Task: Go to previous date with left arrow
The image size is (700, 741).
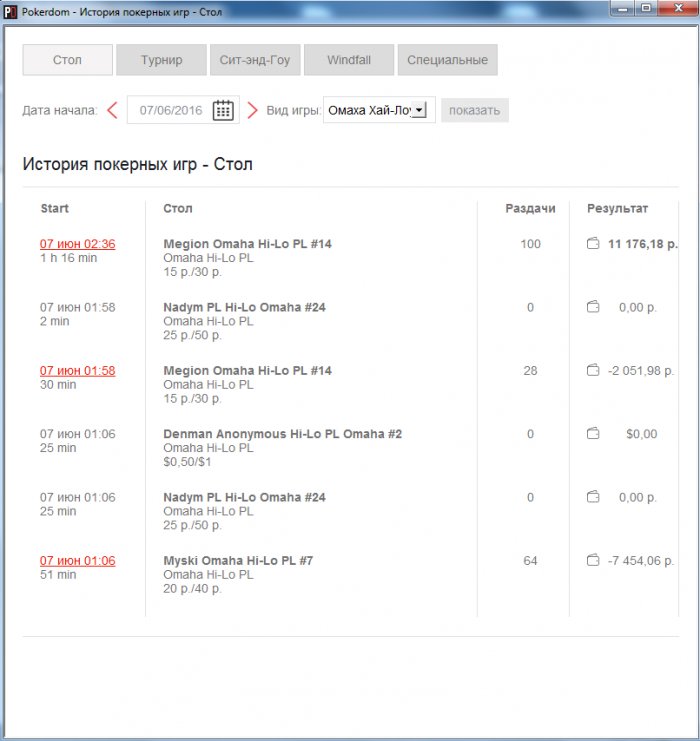Action: (x=112, y=111)
